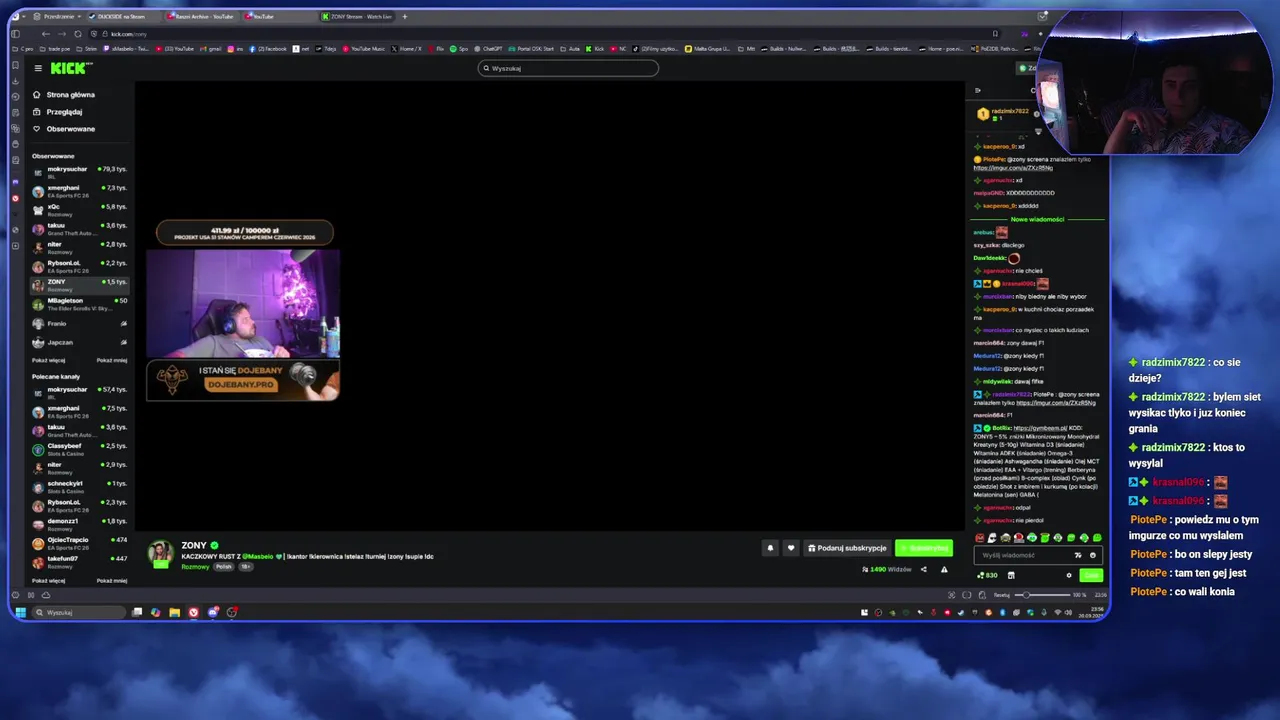Screen dimensions: 1280x720
Task: Reload the browser page
Action: 78,34
